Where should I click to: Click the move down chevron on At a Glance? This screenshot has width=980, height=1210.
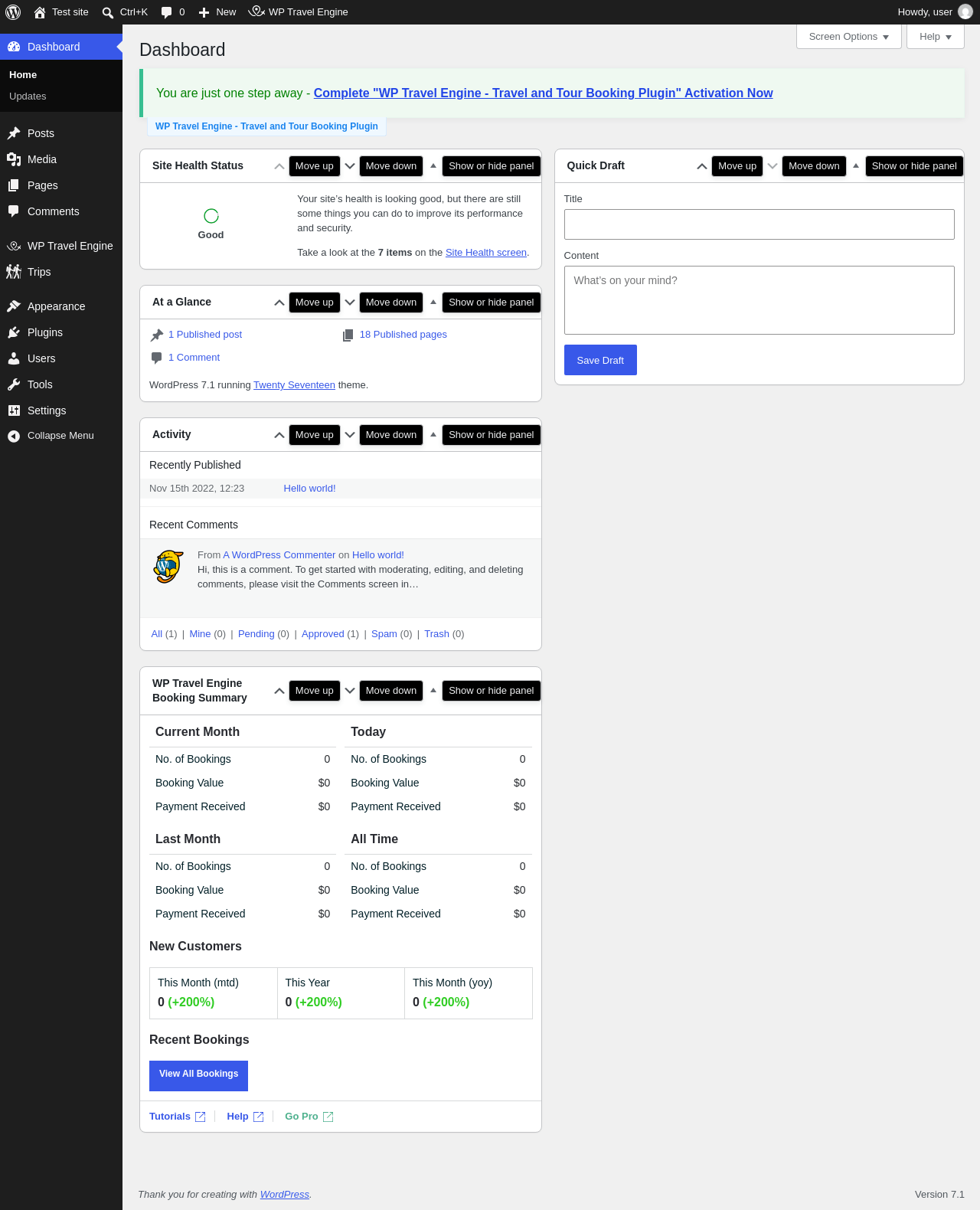point(350,302)
